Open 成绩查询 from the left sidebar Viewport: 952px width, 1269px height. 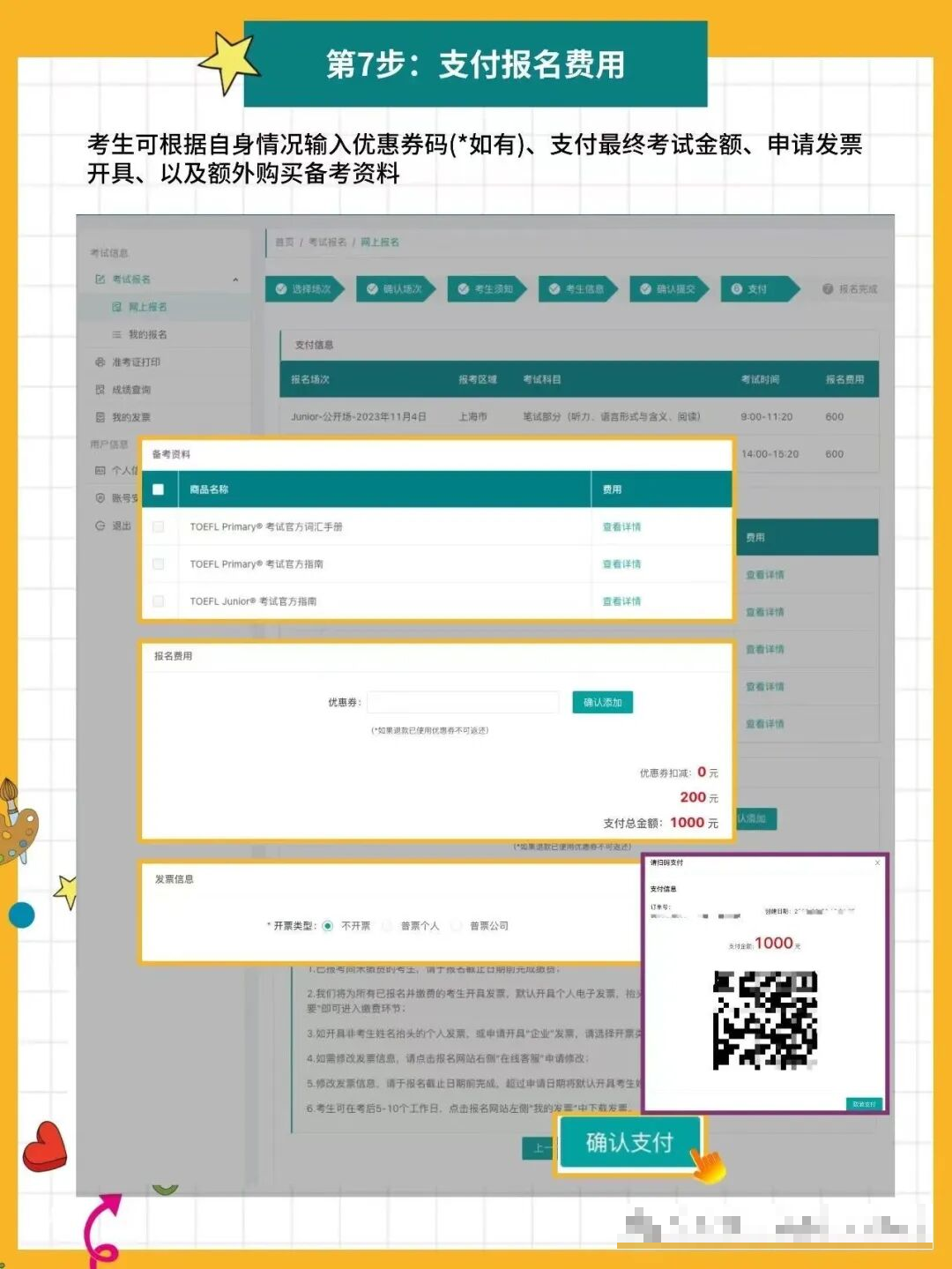point(100,389)
